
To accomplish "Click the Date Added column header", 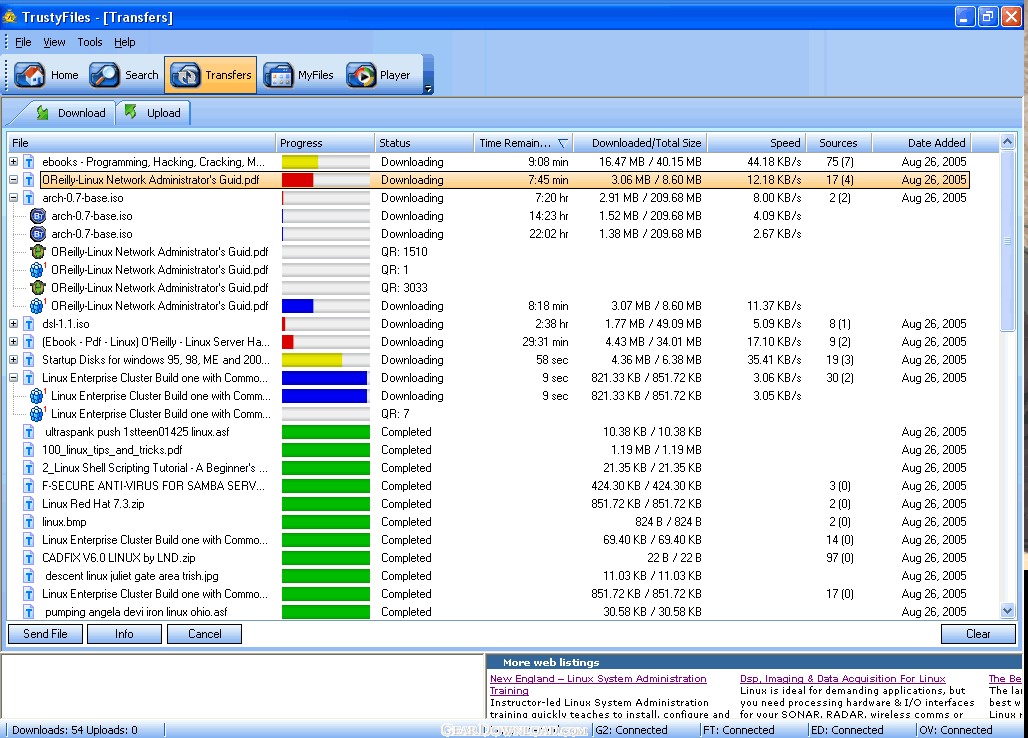I will [x=921, y=143].
